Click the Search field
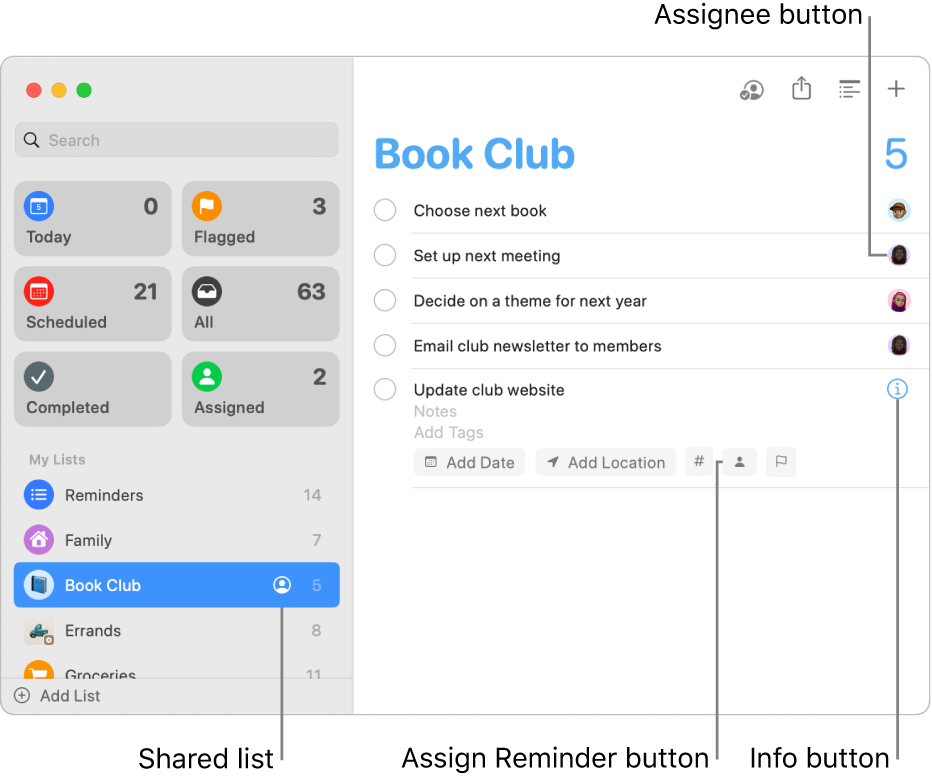 tap(176, 140)
